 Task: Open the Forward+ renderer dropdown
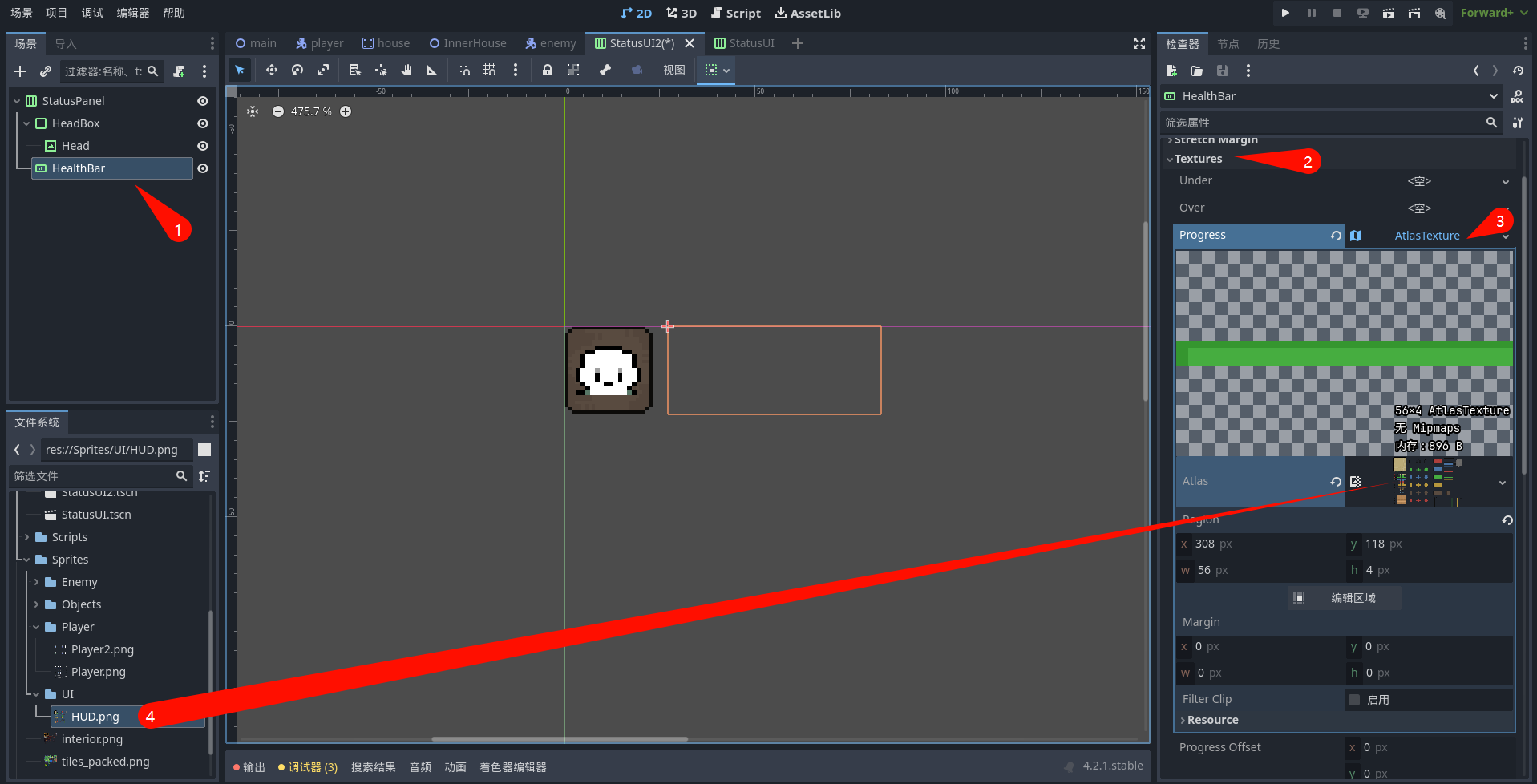pos(1494,13)
